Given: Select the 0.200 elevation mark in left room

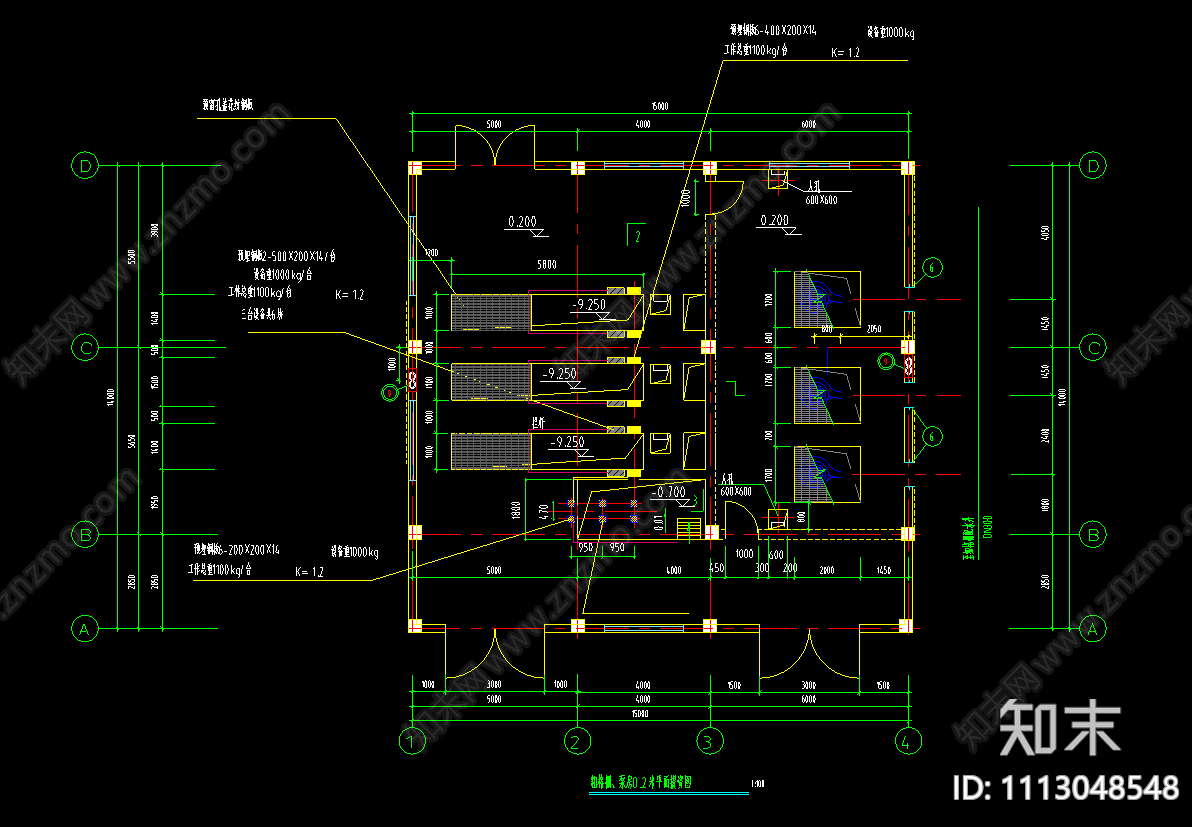Looking at the screenshot, I should coord(522,221).
